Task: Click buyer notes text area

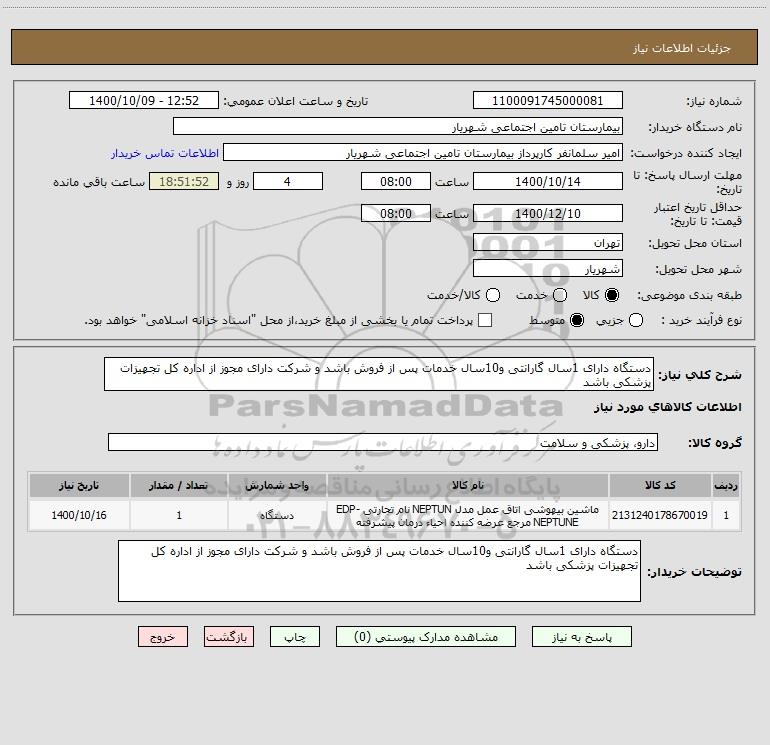Action: tap(379, 571)
